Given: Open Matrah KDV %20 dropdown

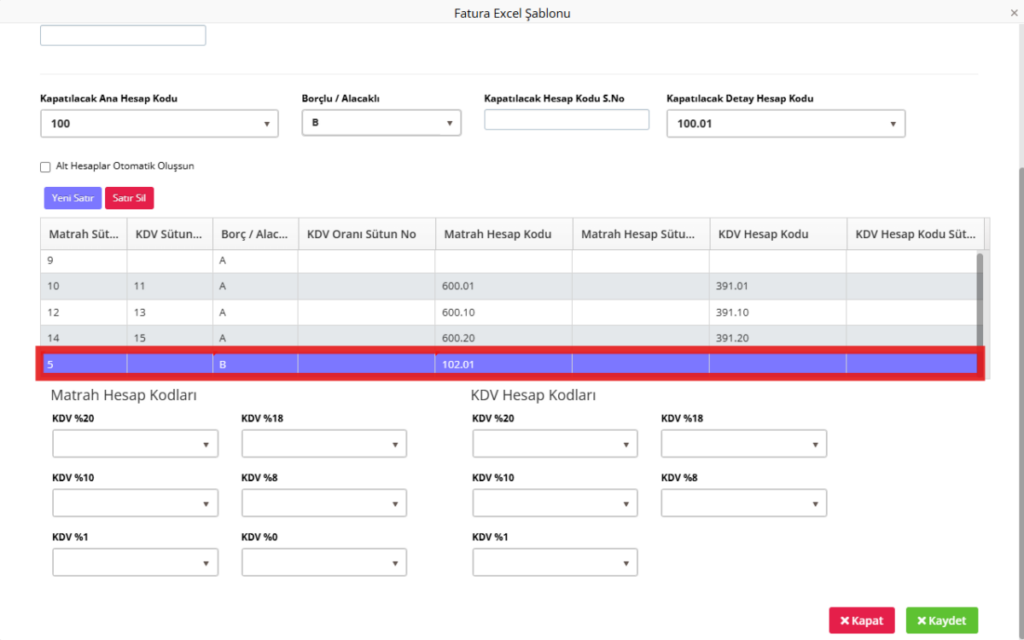Looking at the screenshot, I should [135, 444].
